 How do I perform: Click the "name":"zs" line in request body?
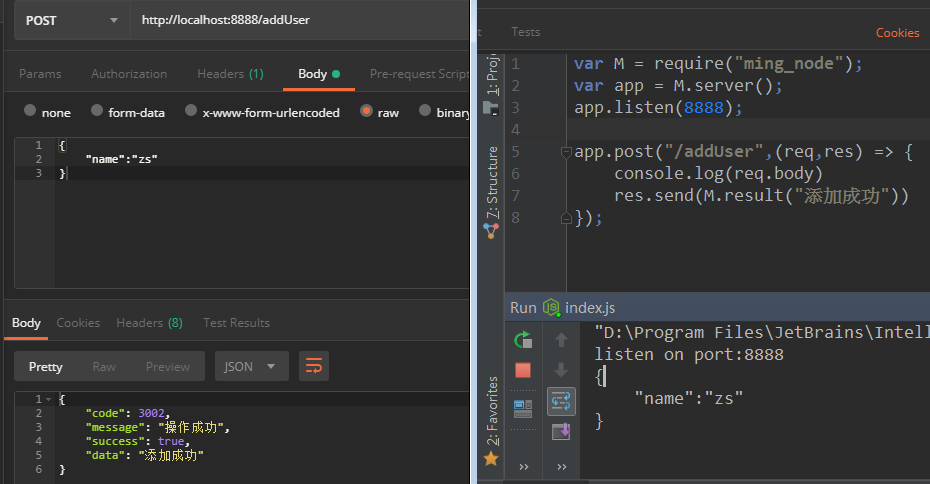point(122,159)
